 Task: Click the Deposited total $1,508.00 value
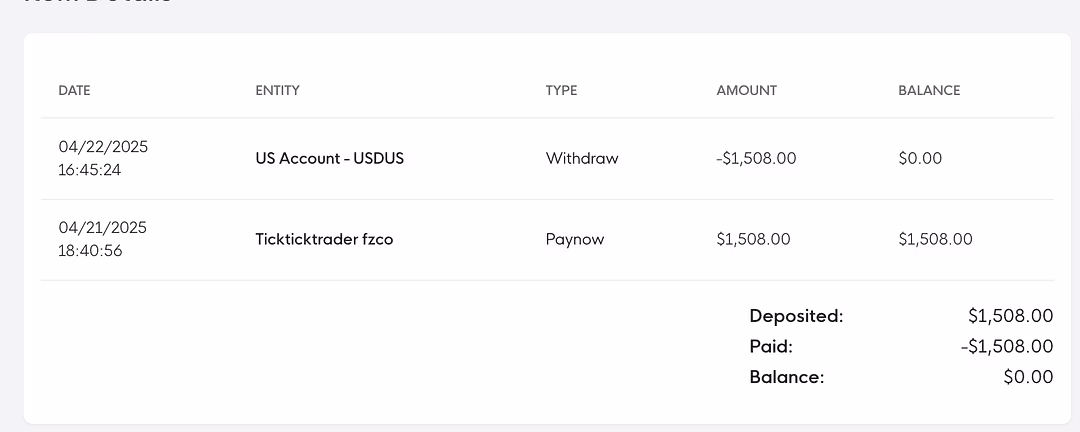[1010, 316]
